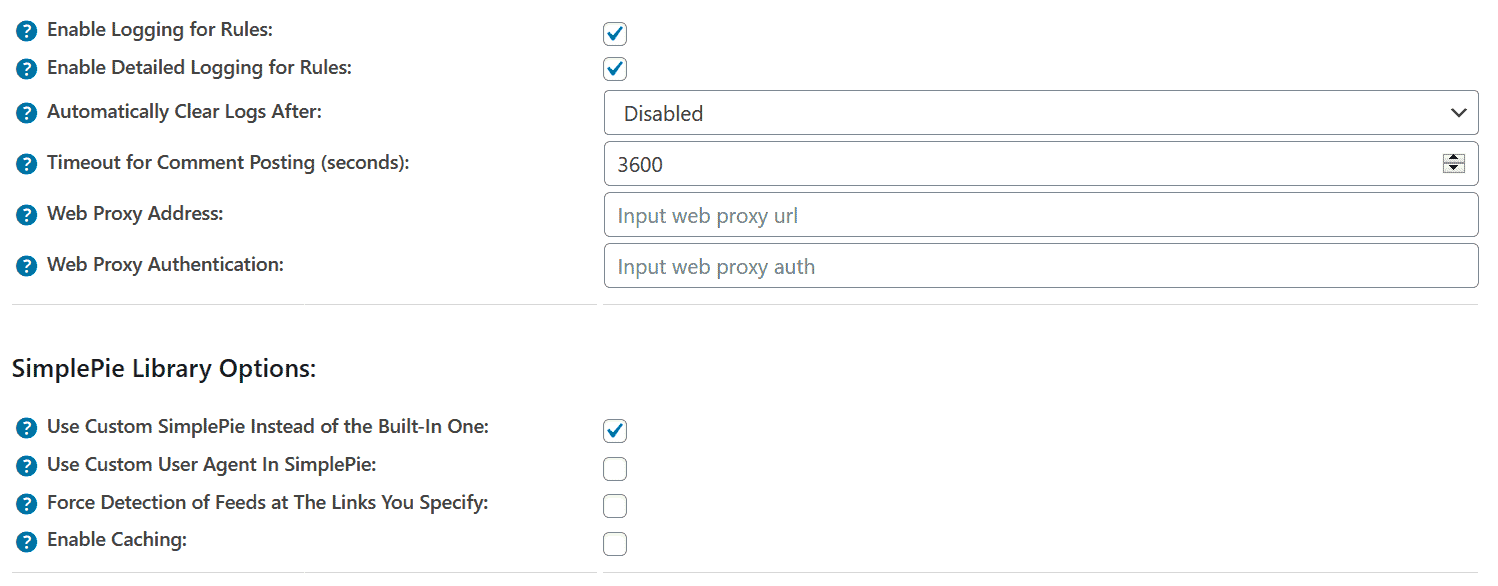Enable Use Custom User Agent In SimplePie
This screenshot has height=586, width=1498.
click(615, 468)
